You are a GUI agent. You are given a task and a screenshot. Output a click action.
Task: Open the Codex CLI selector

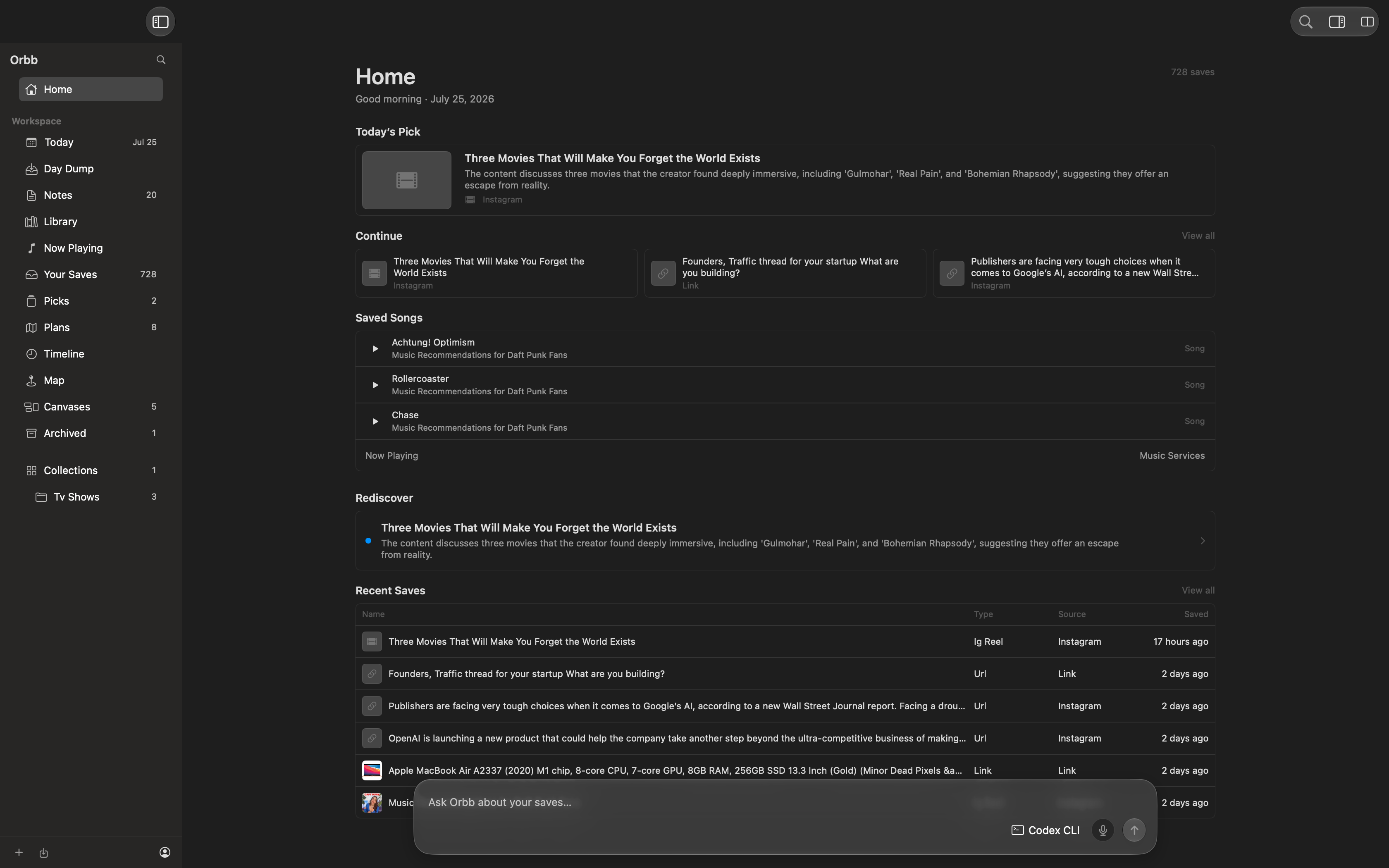(x=1045, y=831)
